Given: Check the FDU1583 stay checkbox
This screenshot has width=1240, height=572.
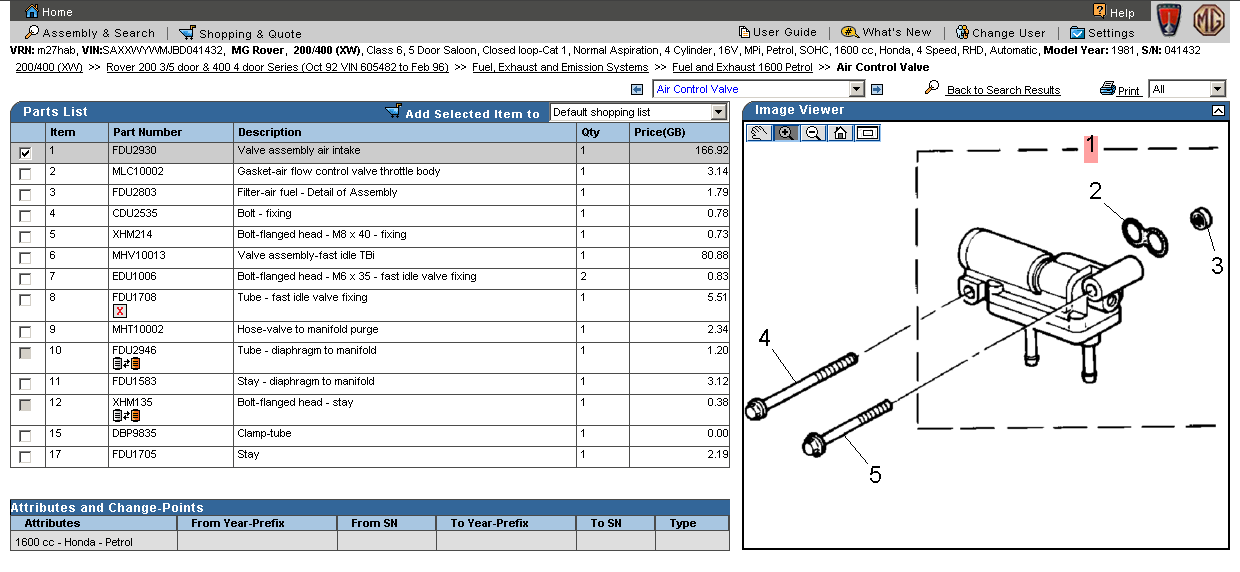Looking at the screenshot, I should tap(25, 384).
